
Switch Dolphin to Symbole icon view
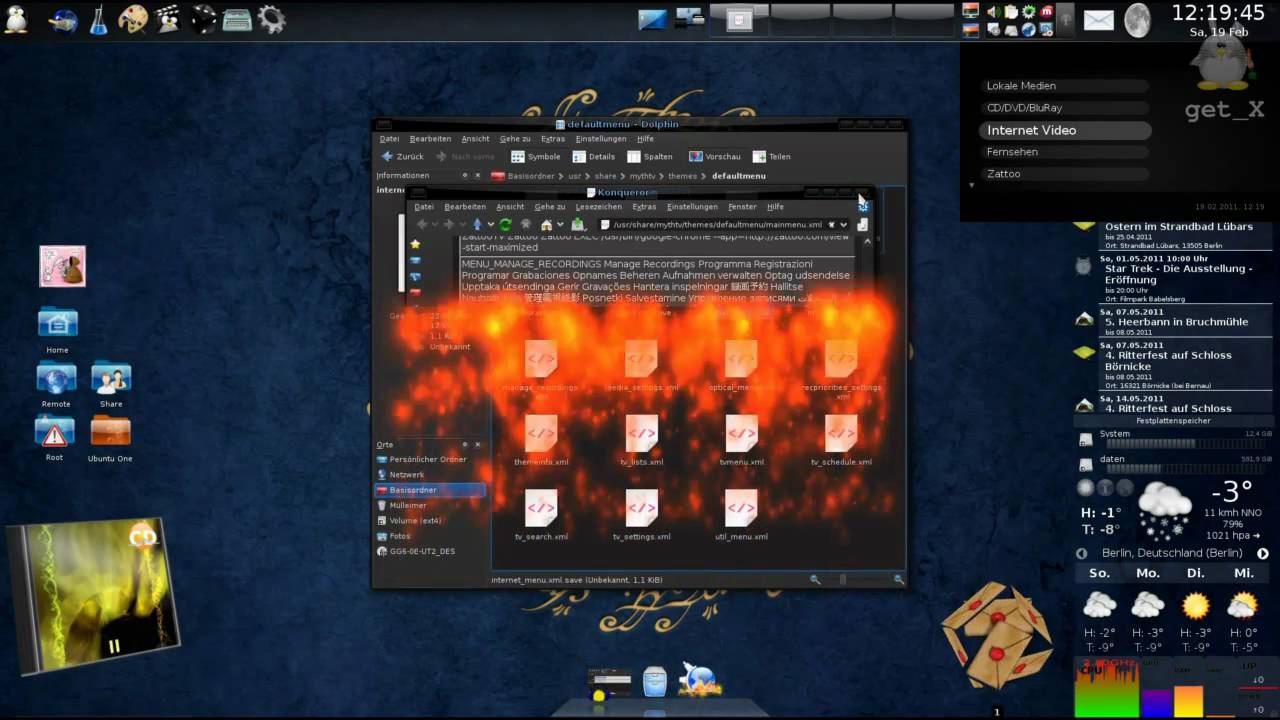(536, 156)
